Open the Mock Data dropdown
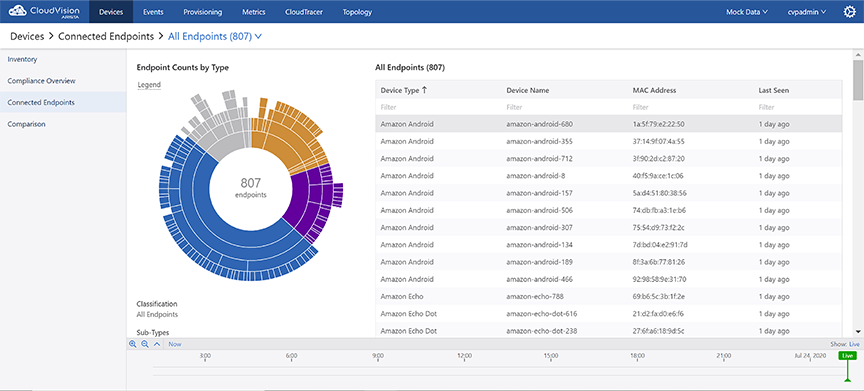 click(747, 12)
